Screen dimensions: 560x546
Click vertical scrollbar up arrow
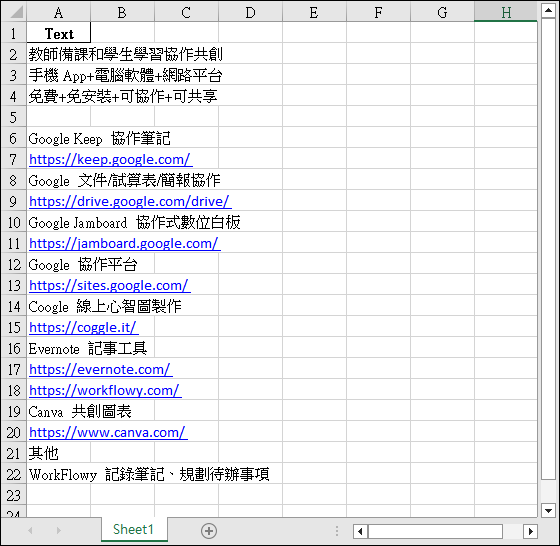point(548,10)
